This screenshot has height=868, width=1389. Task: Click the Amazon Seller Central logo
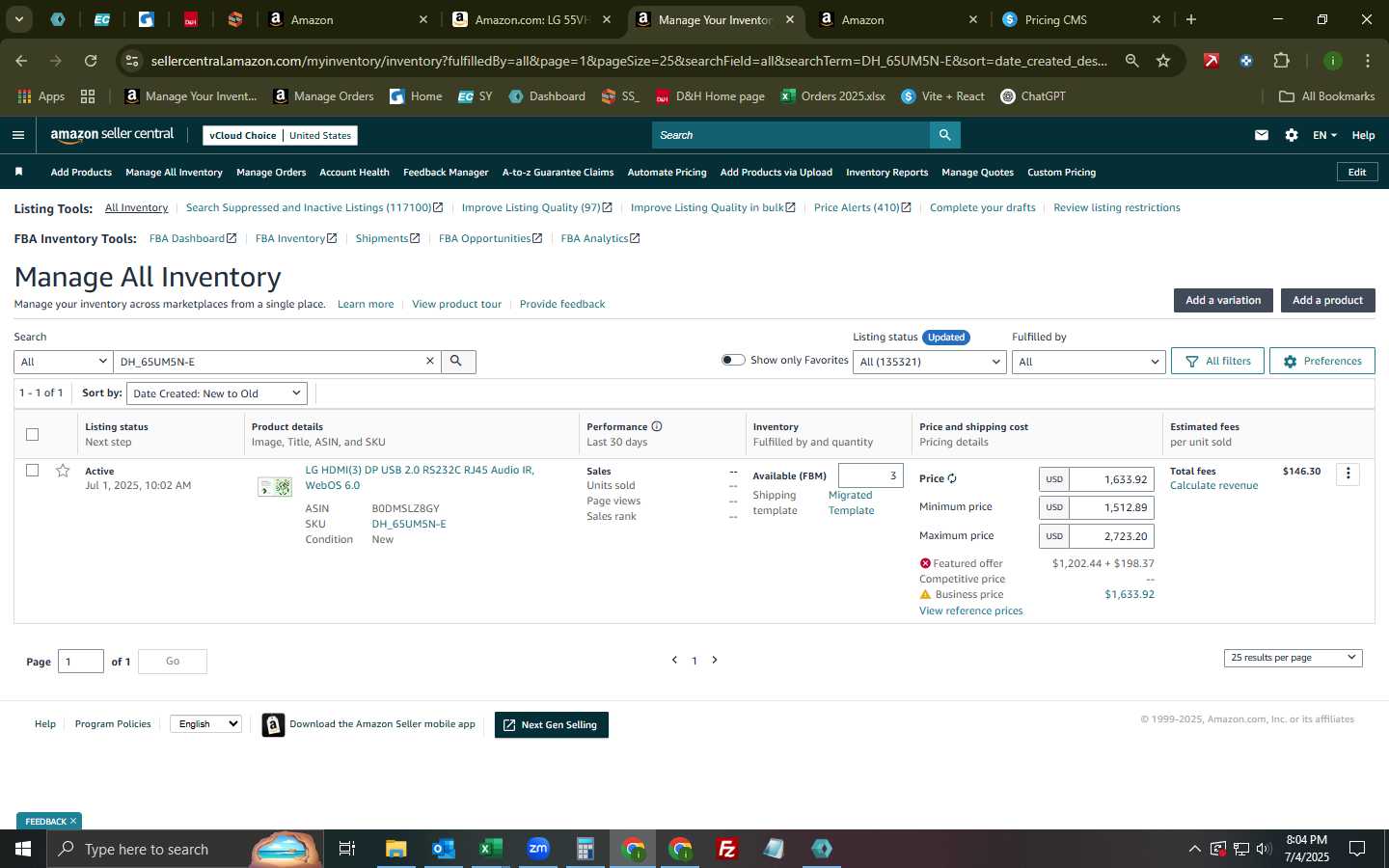click(112, 135)
